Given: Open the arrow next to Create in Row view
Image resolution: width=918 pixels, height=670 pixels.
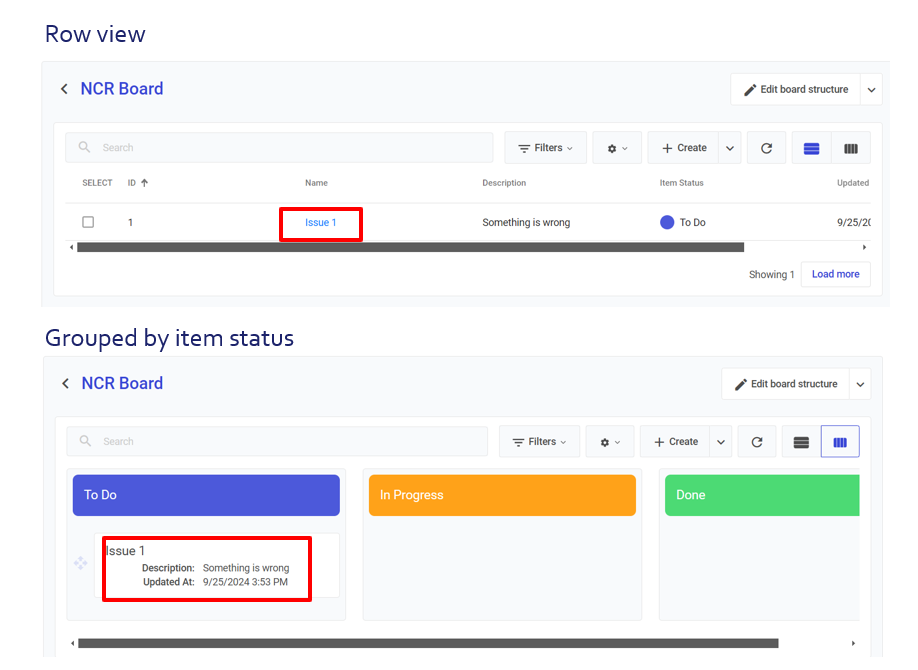Looking at the screenshot, I should (730, 148).
